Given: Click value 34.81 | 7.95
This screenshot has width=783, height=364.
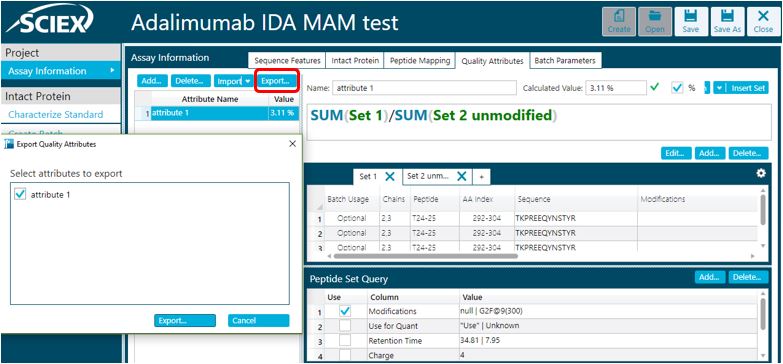Looking at the screenshot, I should pos(479,341).
